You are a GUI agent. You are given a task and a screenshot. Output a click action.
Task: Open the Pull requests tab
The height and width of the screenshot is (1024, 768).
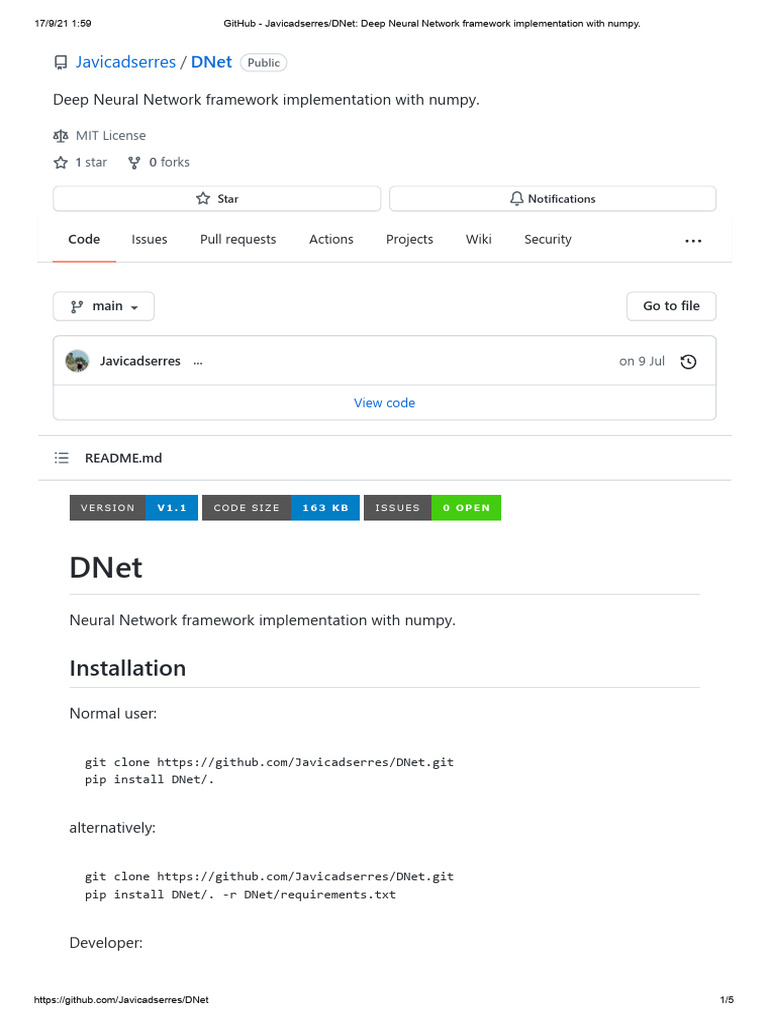pos(238,240)
